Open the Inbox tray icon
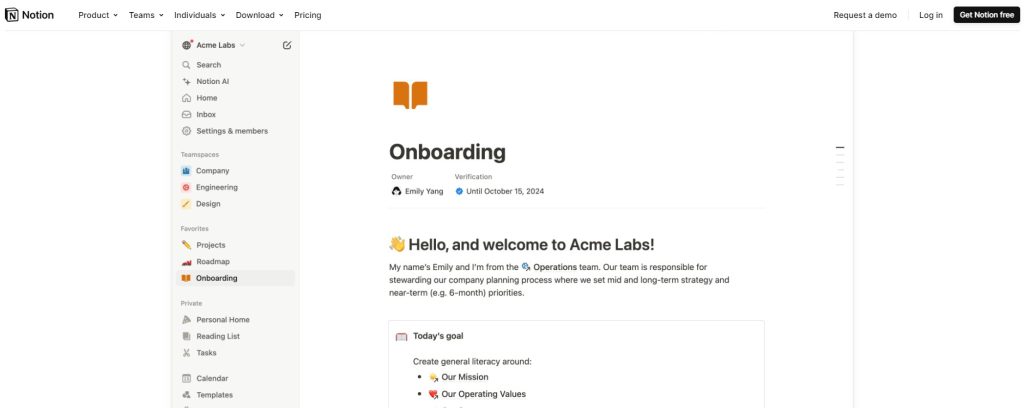1024x408 pixels. tap(186, 114)
